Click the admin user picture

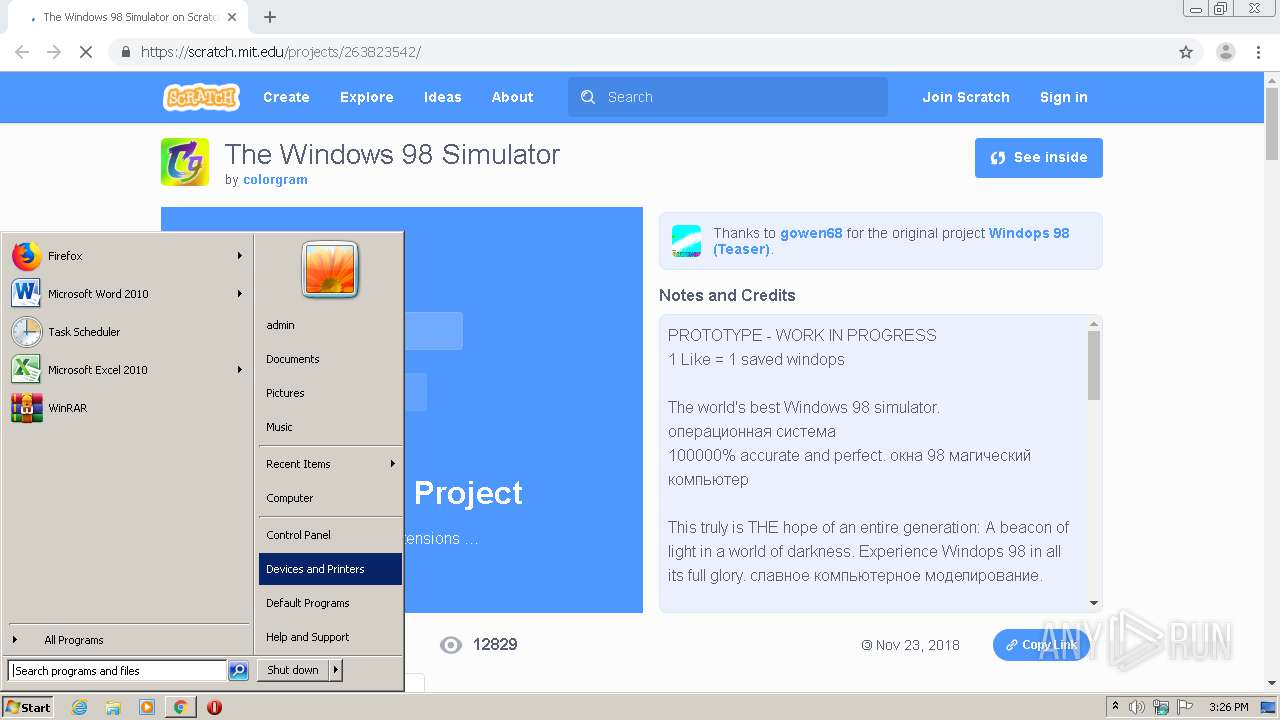click(330, 270)
